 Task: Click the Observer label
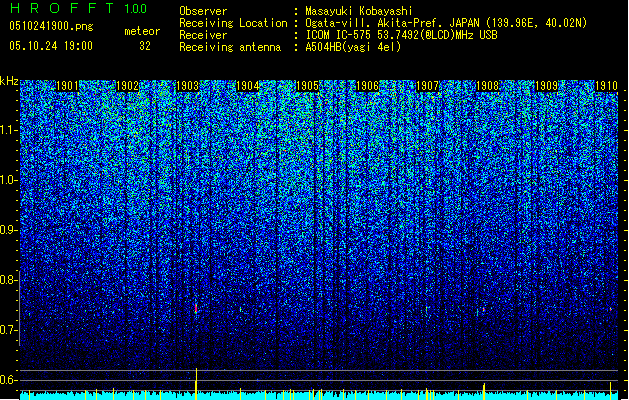click(x=203, y=11)
